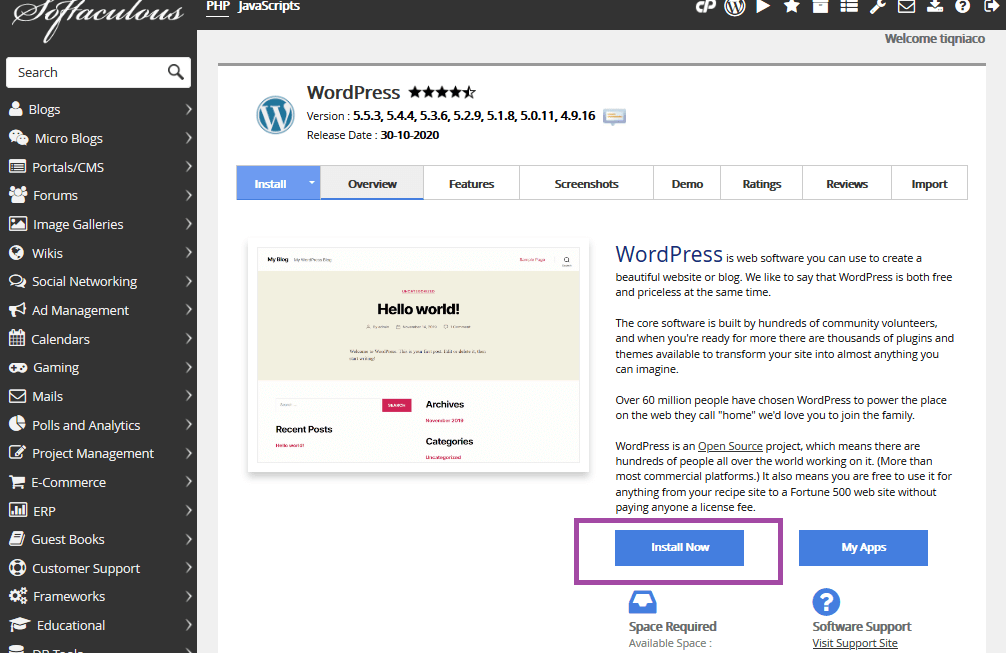Click the Ad Management megaphone icon

click(x=17, y=310)
